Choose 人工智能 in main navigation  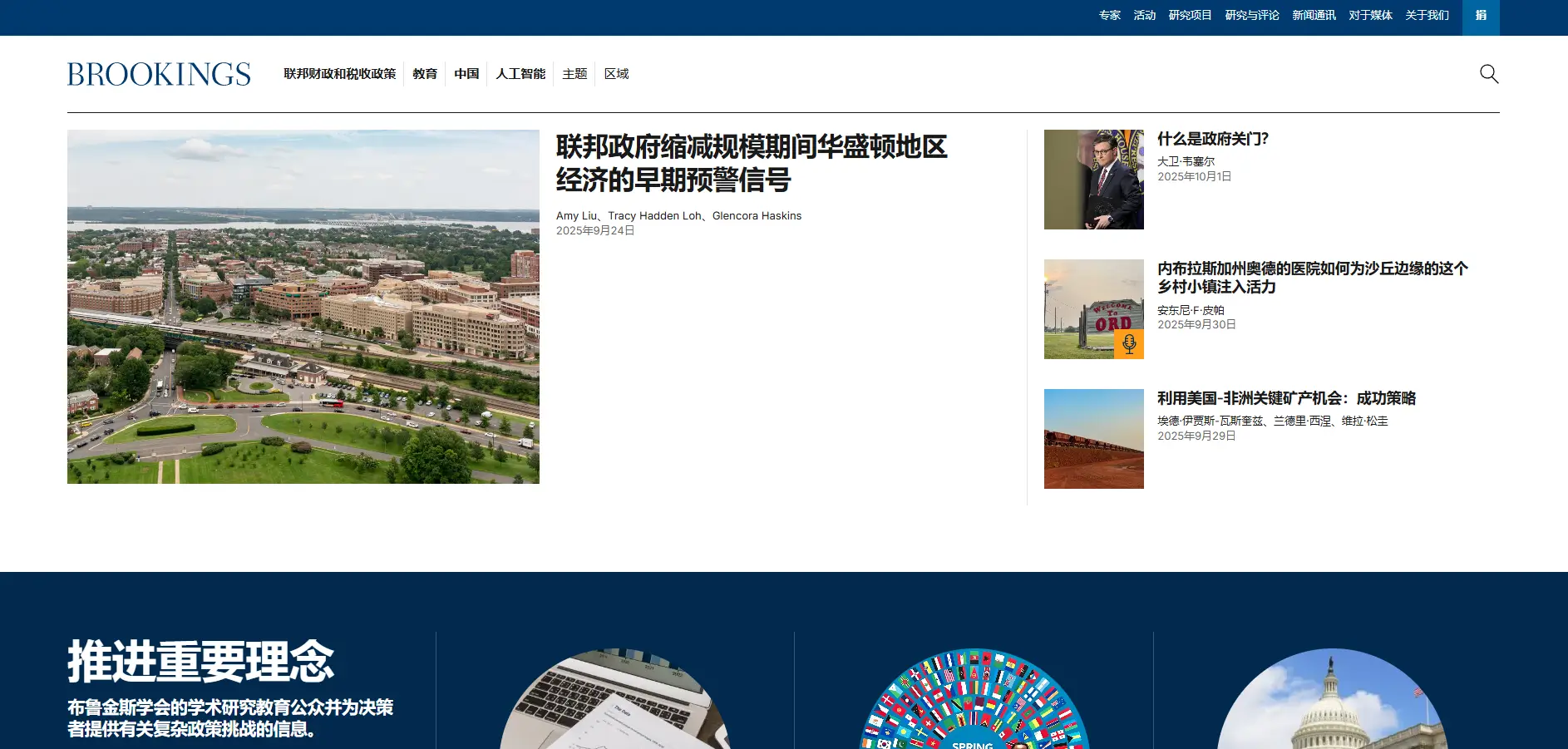point(520,74)
